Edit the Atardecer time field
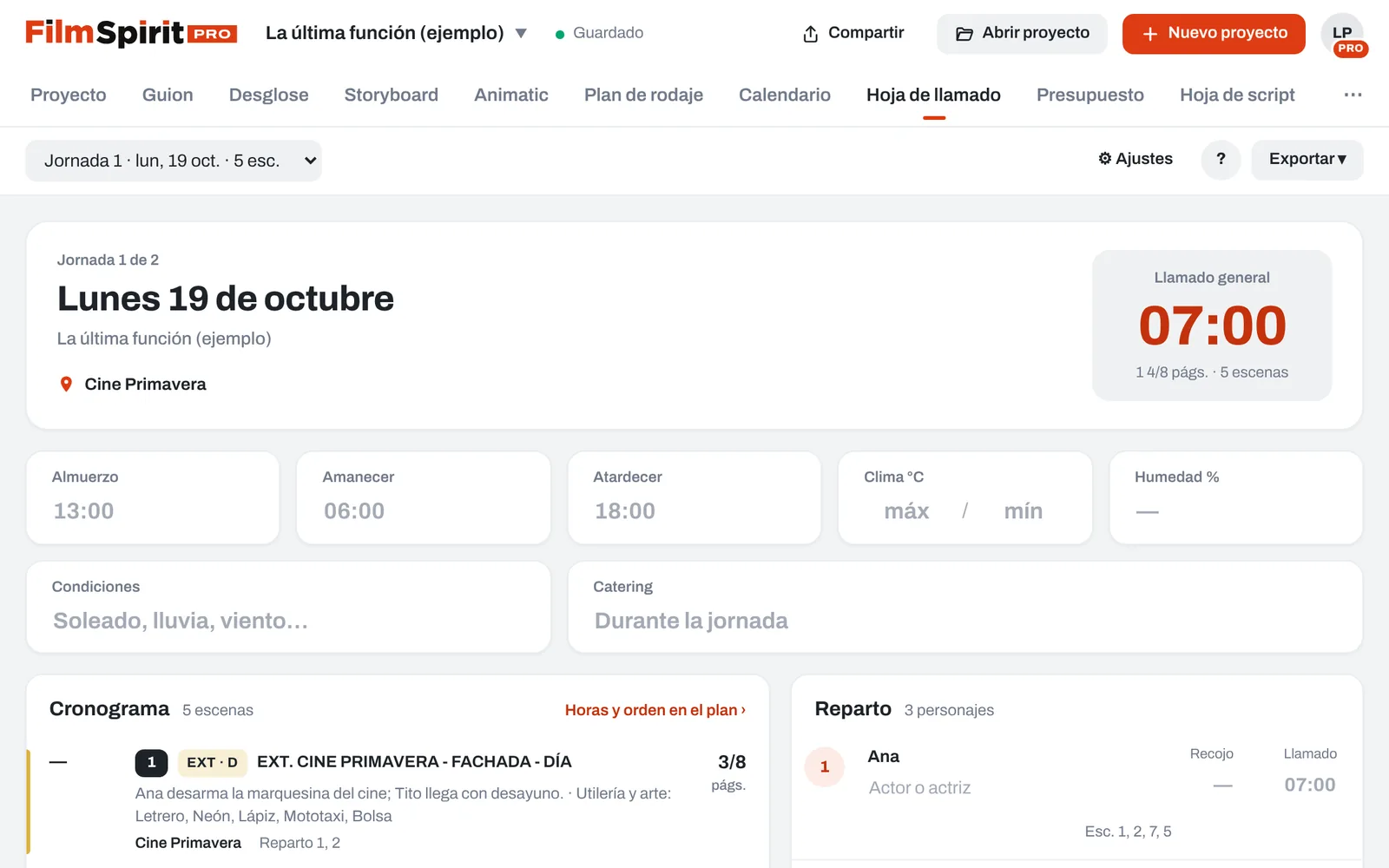Viewport: 1389px width, 868px height. point(694,511)
